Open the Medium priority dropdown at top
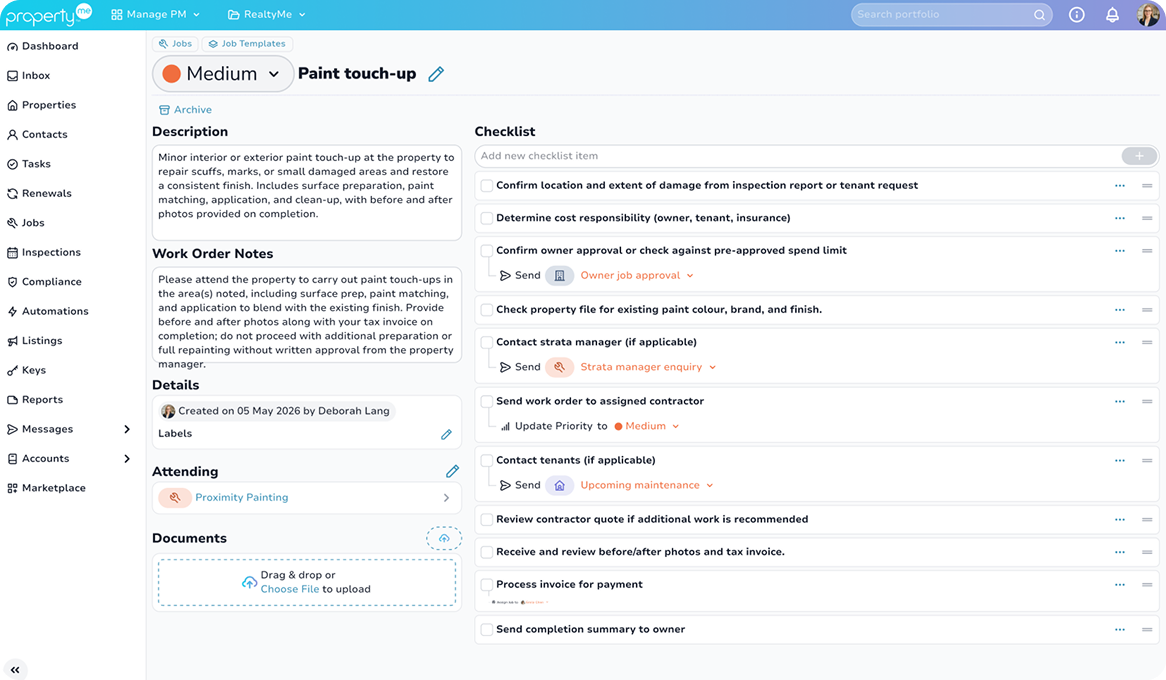This screenshot has width=1166, height=680. [222, 74]
